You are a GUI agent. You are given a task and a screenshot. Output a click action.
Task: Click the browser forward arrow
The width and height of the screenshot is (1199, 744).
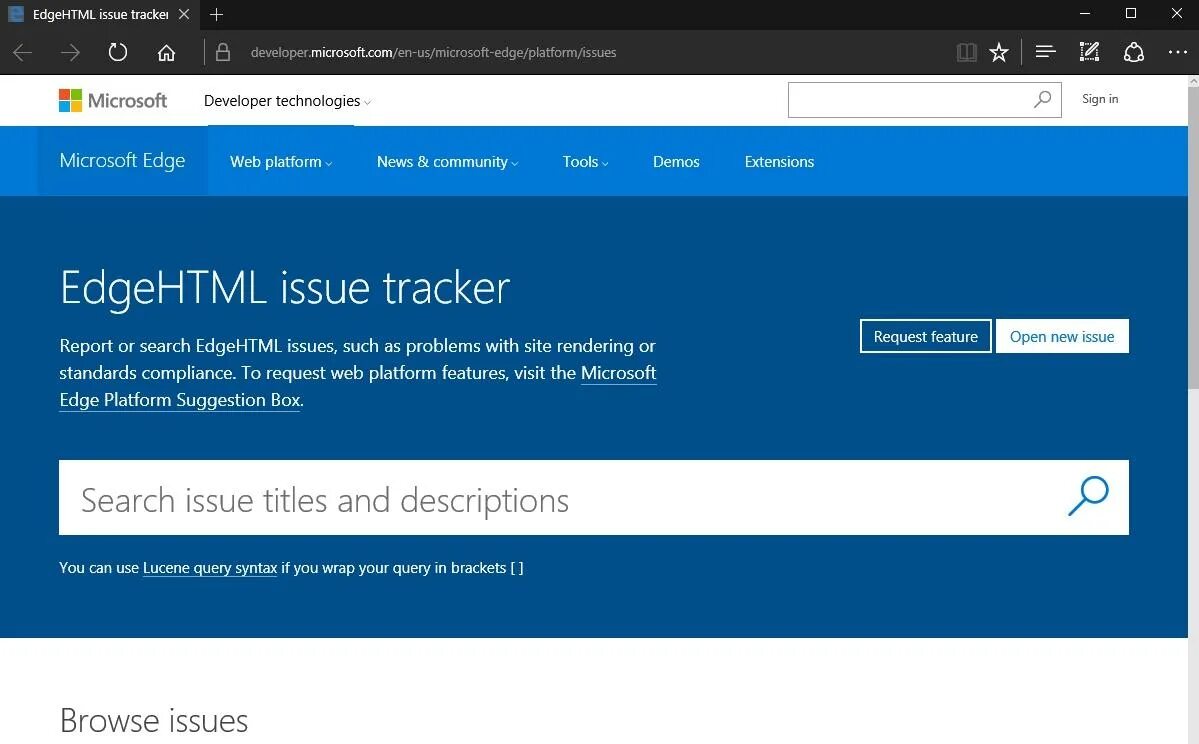point(70,53)
